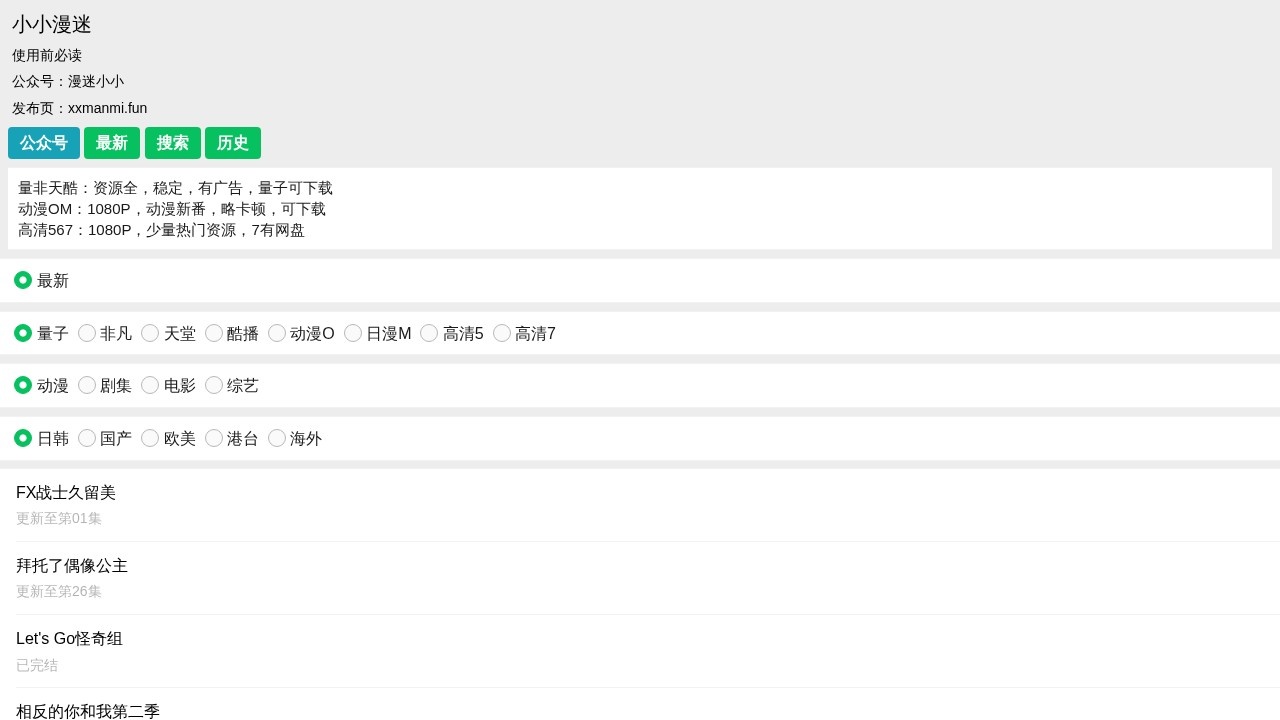Viewport: 1280px width, 720px height.
Task: Open the 搜索 search button
Action: (x=173, y=143)
